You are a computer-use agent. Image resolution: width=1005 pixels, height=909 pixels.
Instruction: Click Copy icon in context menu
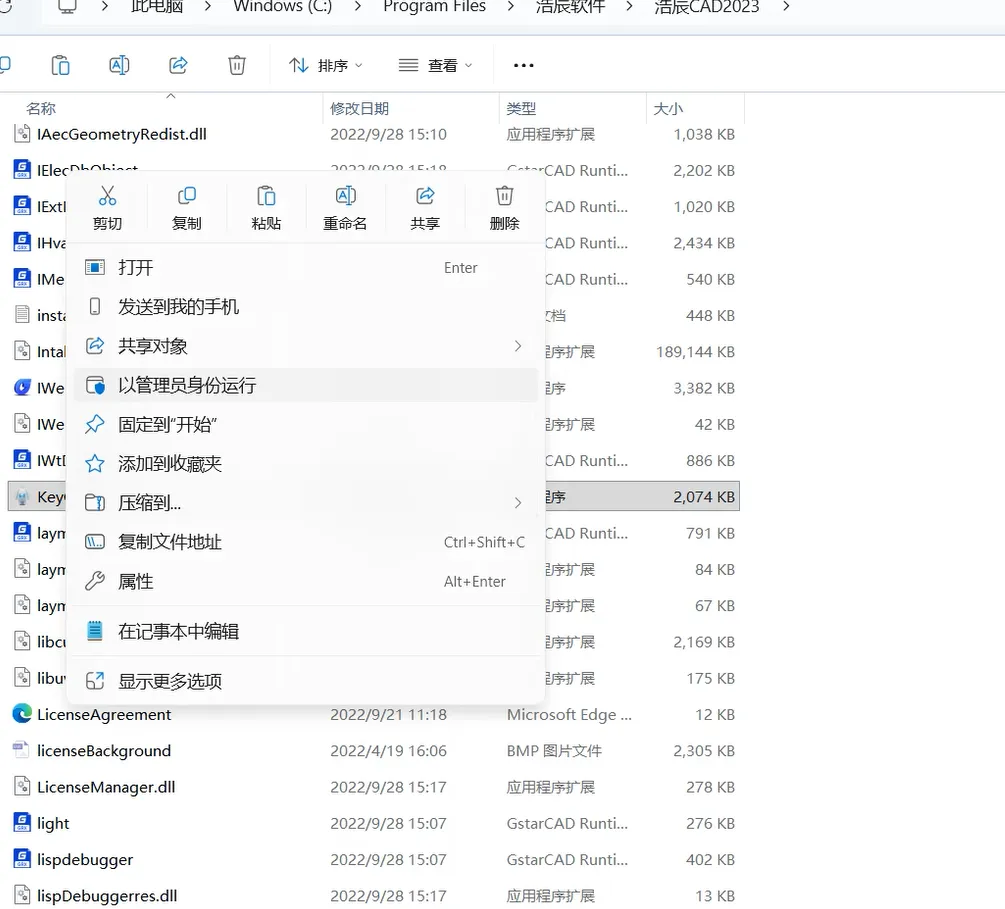187,196
